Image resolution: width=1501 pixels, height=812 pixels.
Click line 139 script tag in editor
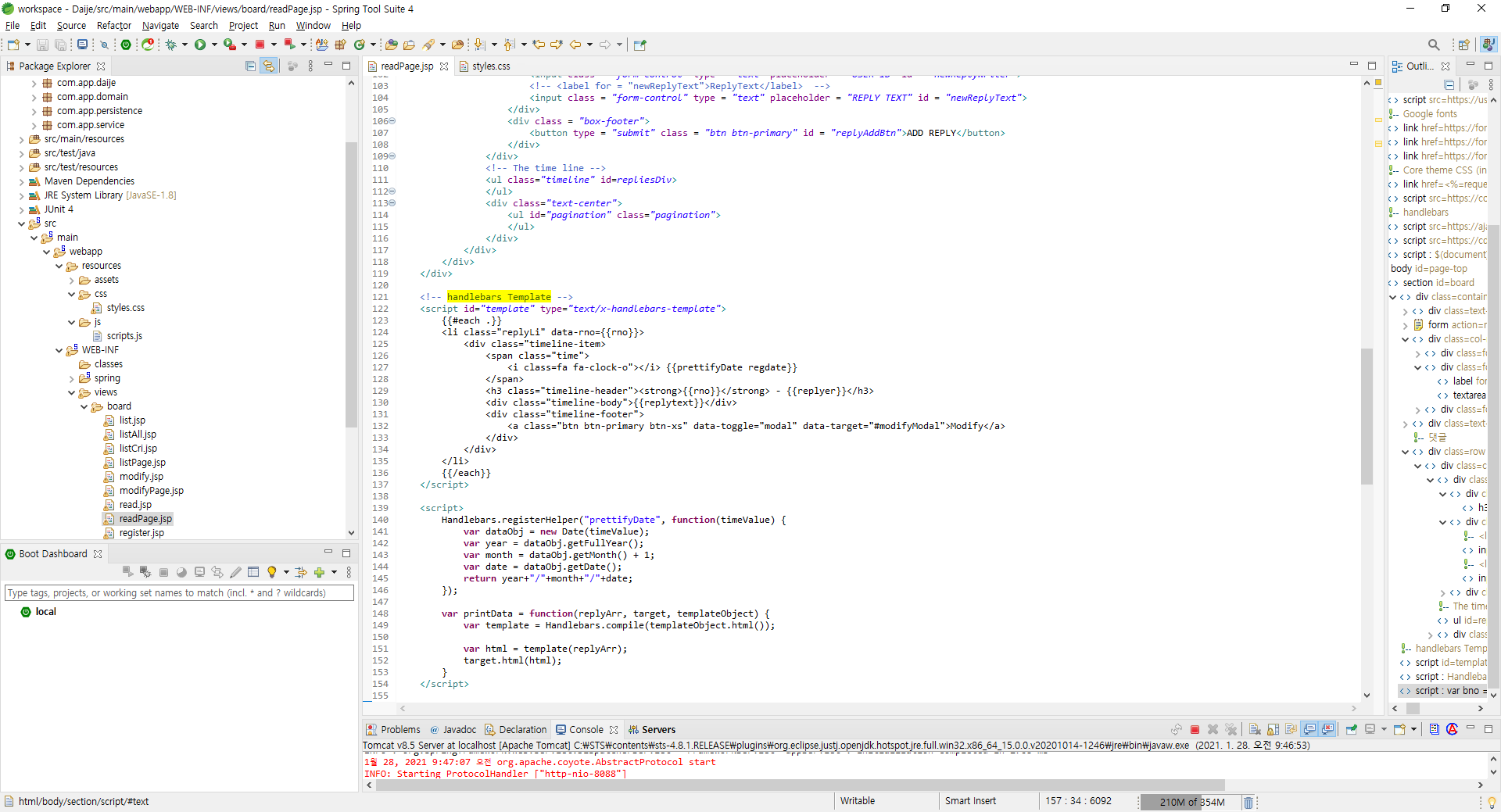point(441,508)
